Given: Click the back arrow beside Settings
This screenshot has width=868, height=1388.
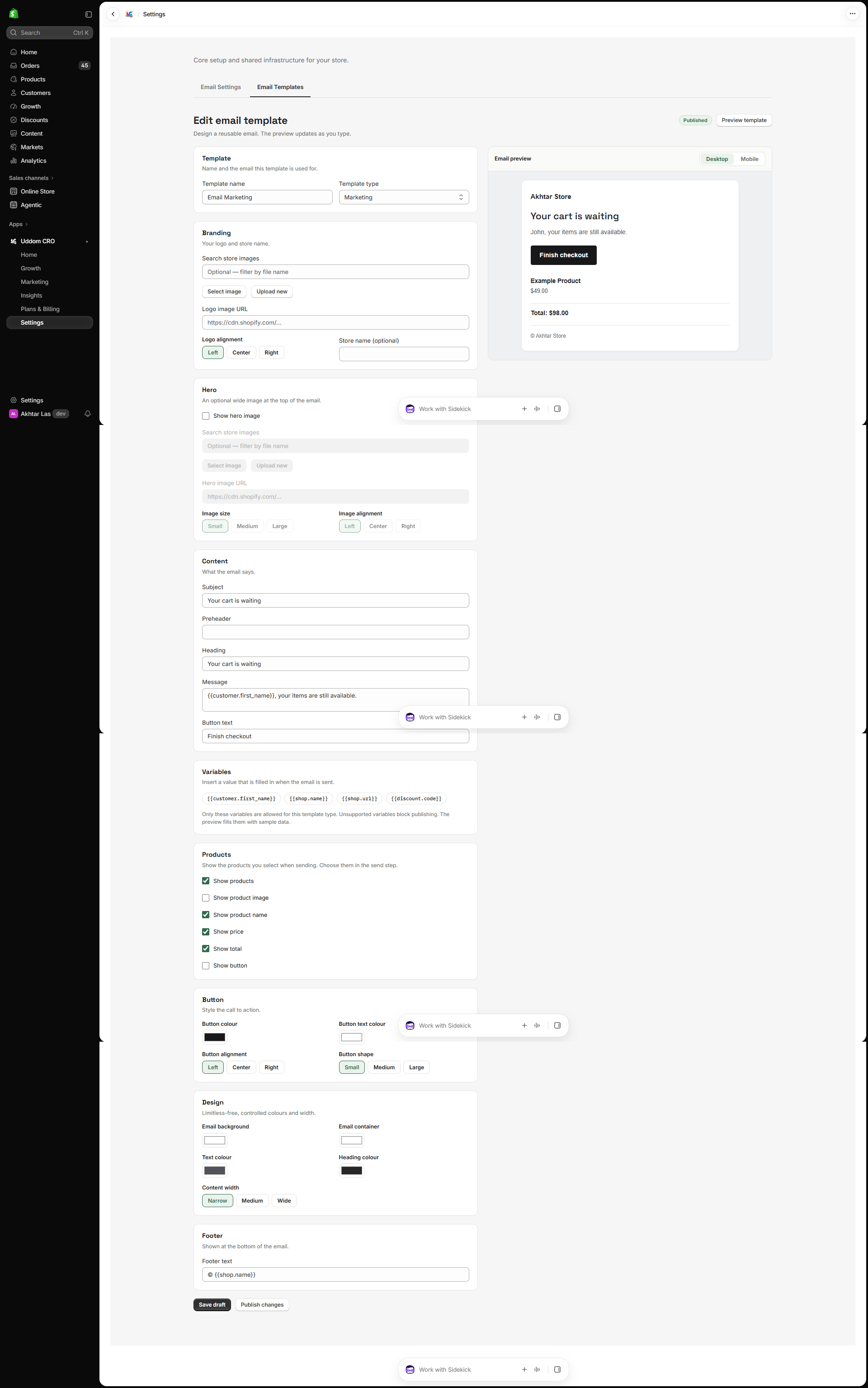Looking at the screenshot, I should [113, 14].
